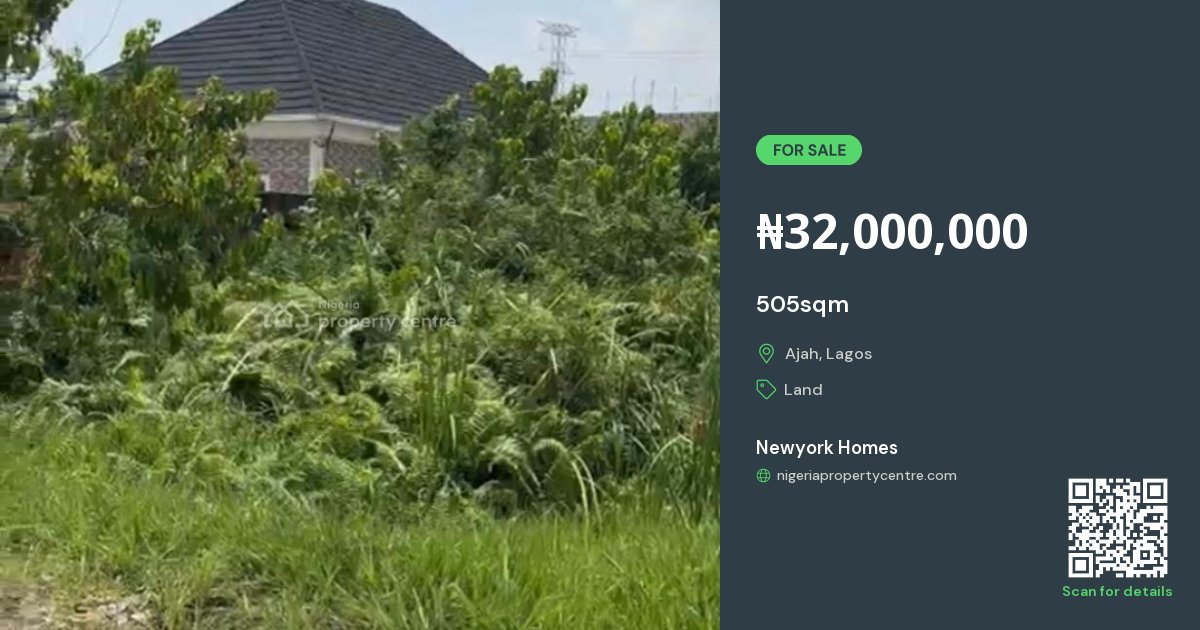Click the globe icon beside website
Viewport: 1200px width, 630px height.
pos(763,476)
